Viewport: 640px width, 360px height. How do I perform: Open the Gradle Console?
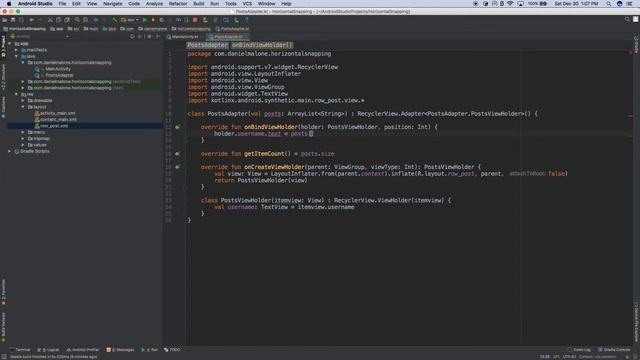point(614,350)
